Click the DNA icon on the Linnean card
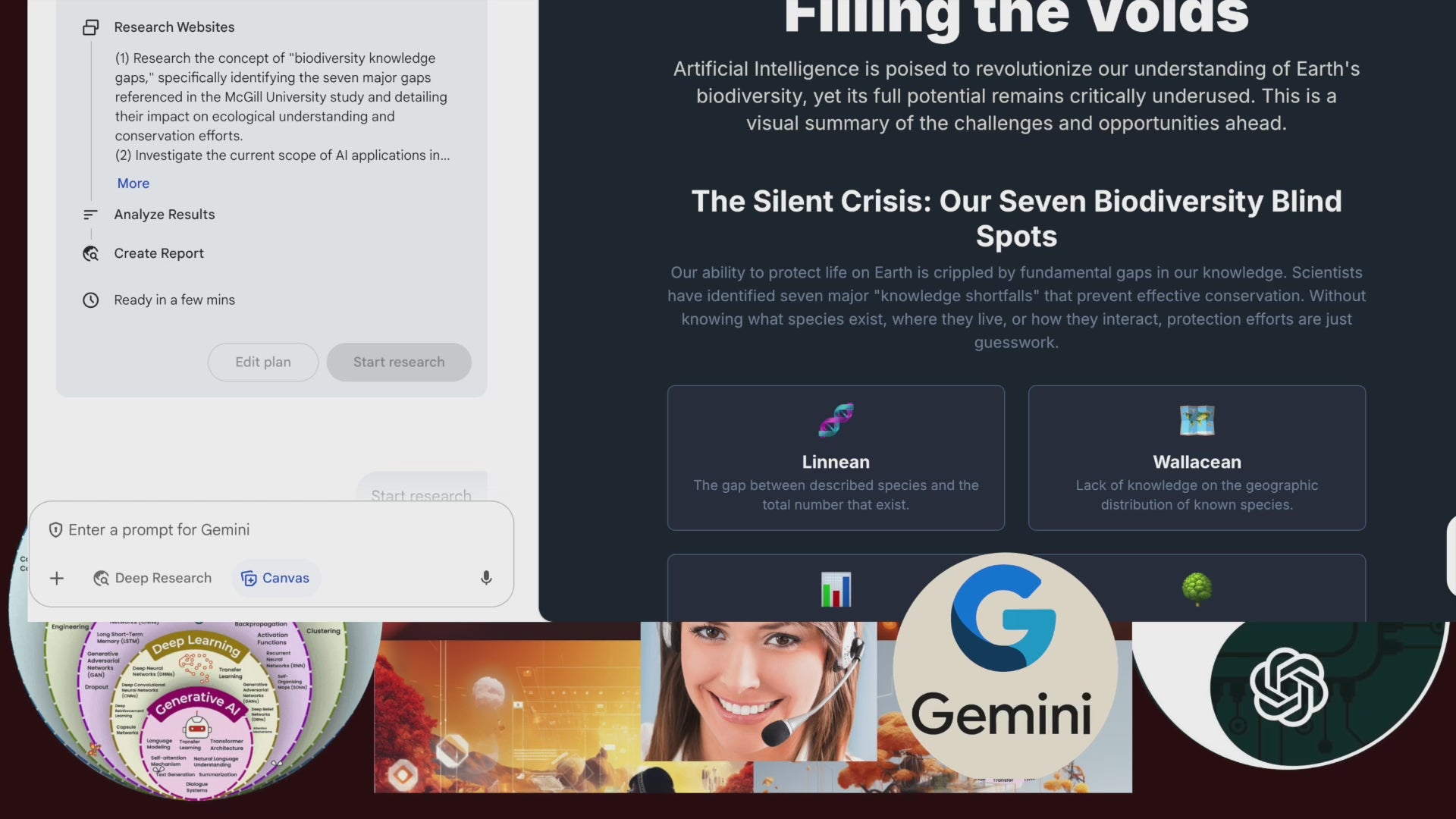Screen dimensions: 1456x819 coord(836,420)
